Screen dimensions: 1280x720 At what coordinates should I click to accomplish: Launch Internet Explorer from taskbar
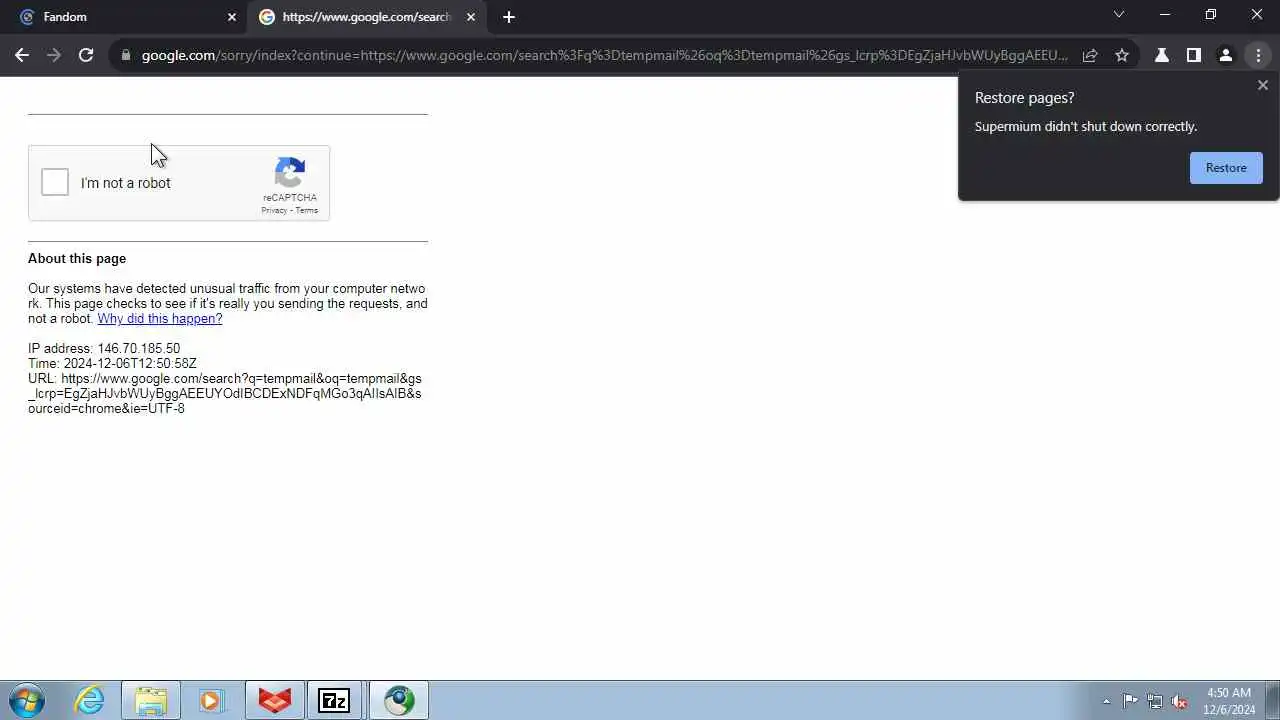pyautogui.click(x=90, y=700)
